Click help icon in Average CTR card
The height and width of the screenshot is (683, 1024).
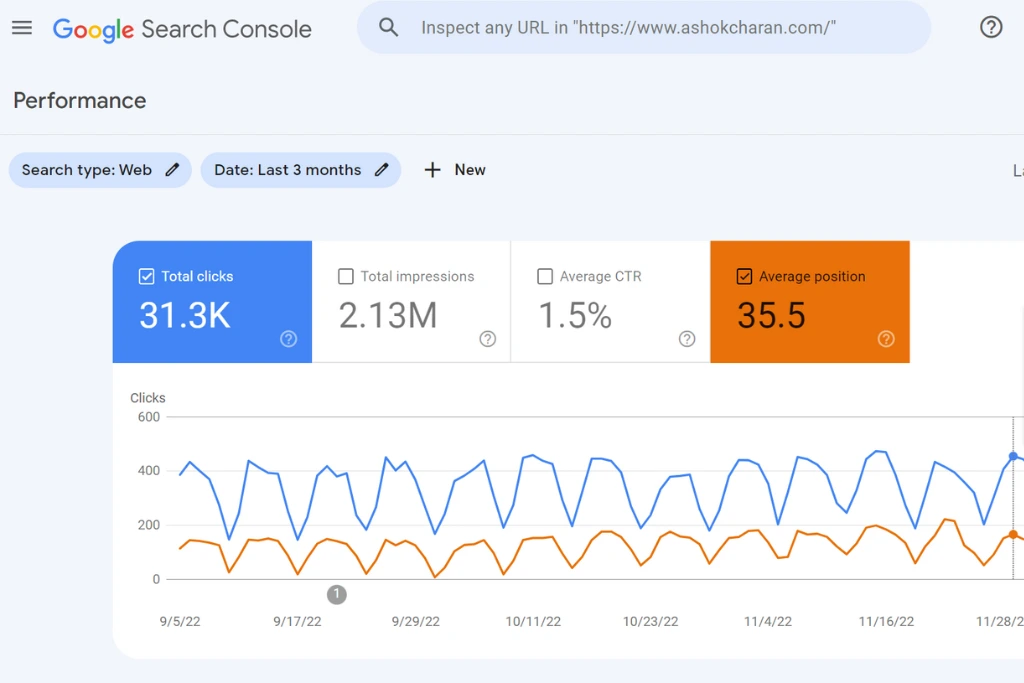[687, 339]
